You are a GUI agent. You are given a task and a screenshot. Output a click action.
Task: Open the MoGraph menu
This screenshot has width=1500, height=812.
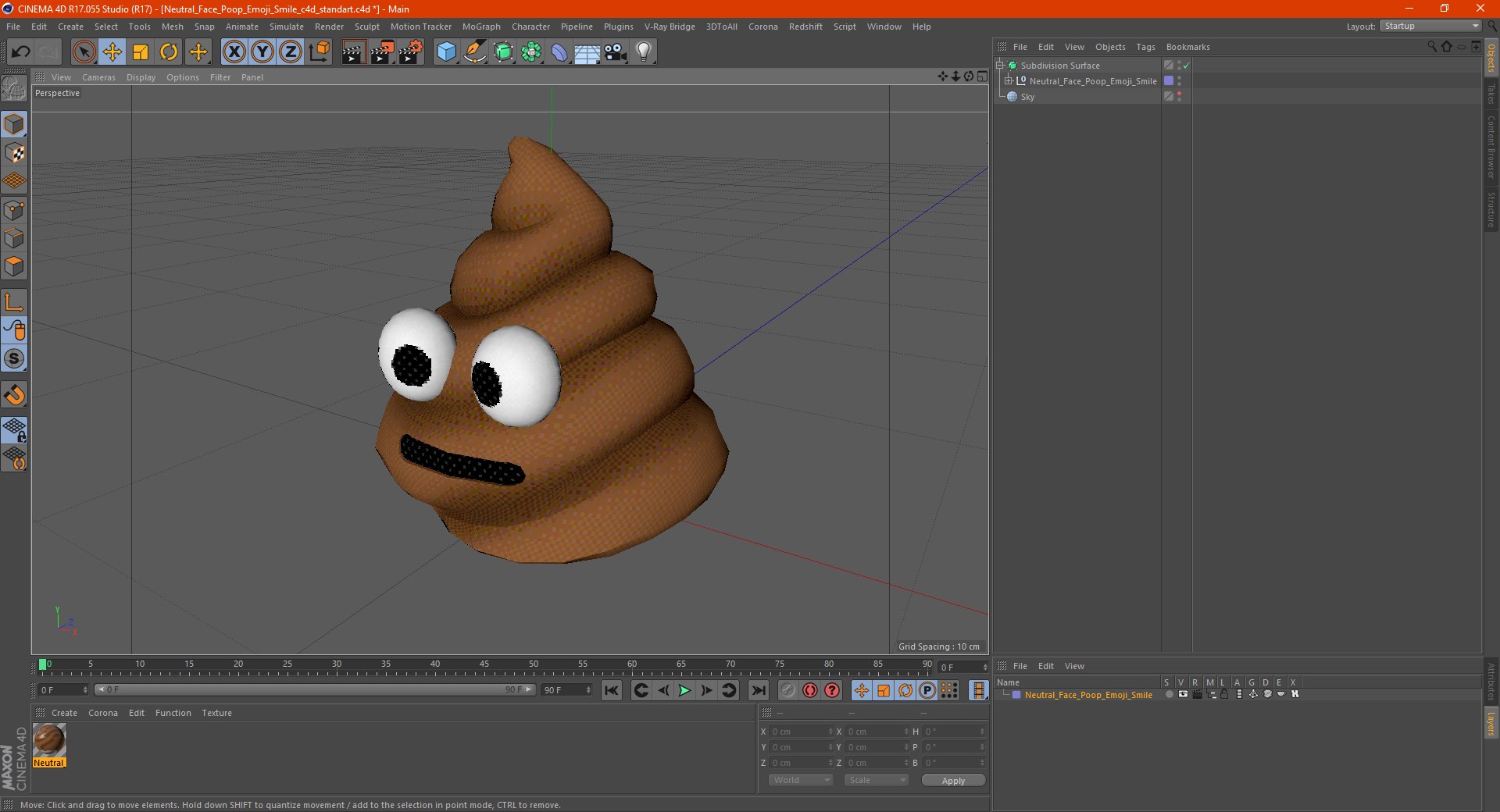(x=481, y=27)
